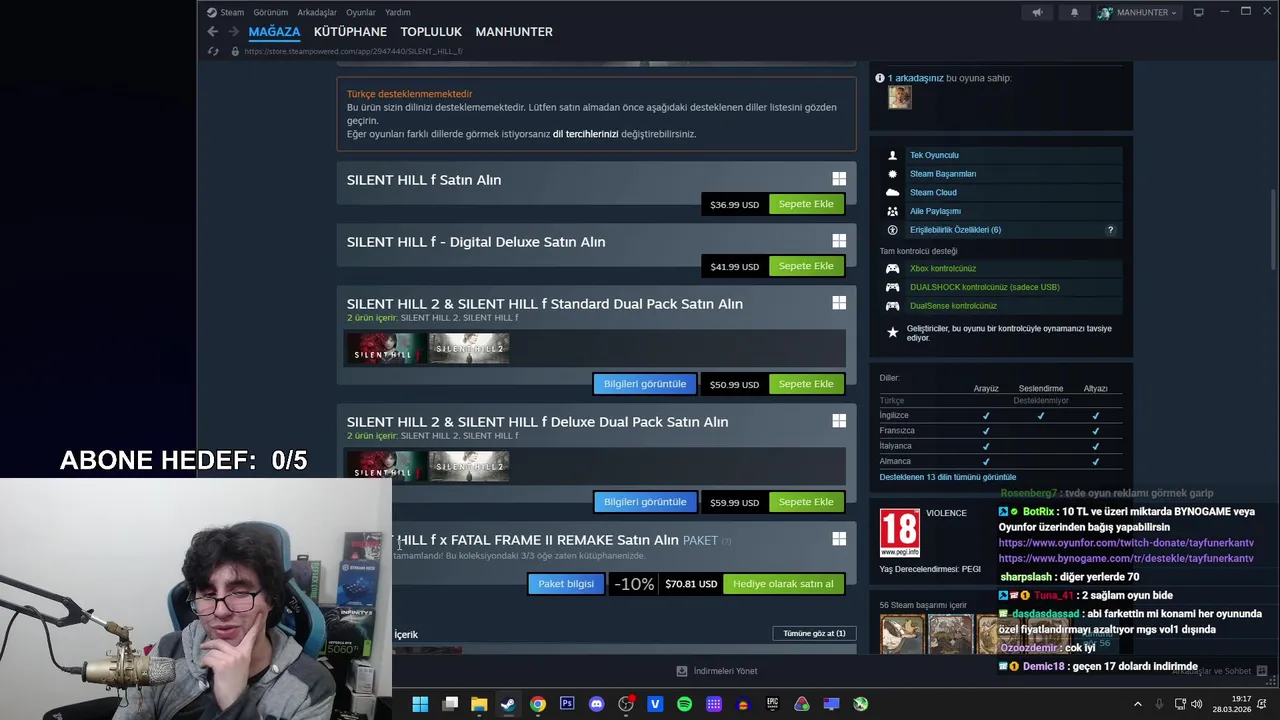Switch to the KÜTÜPHANE tab
Viewport: 1280px width, 720px height.
coord(350,32)
